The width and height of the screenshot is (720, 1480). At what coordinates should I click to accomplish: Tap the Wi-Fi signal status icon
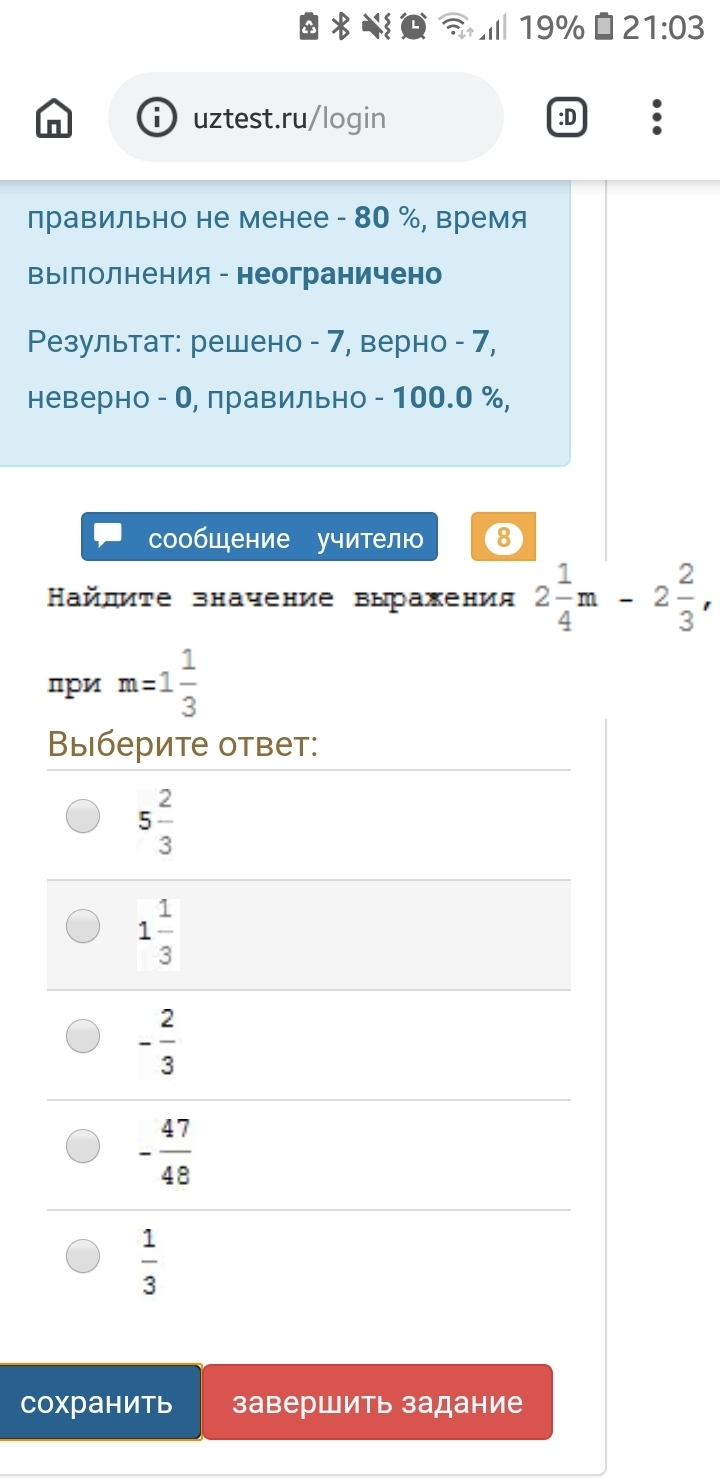pyautogui.click(x=457, y=27)
